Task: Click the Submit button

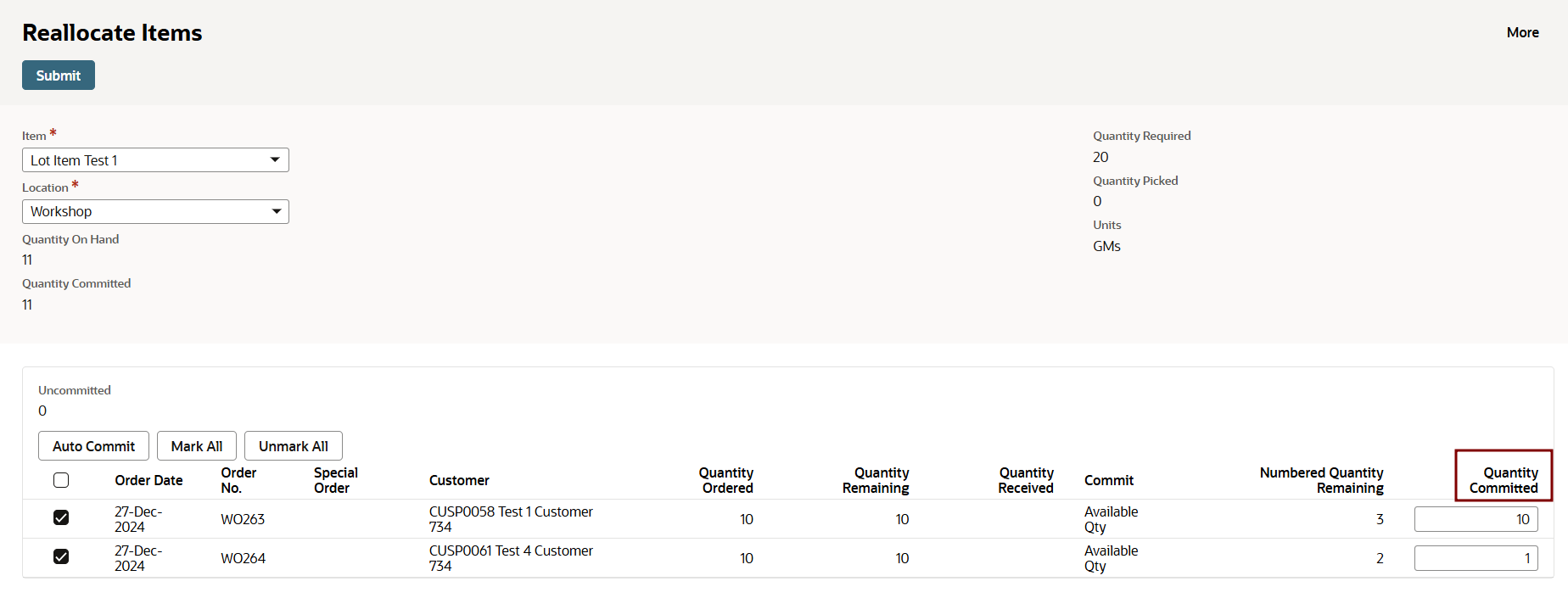Action: click(x=58, y=75)
